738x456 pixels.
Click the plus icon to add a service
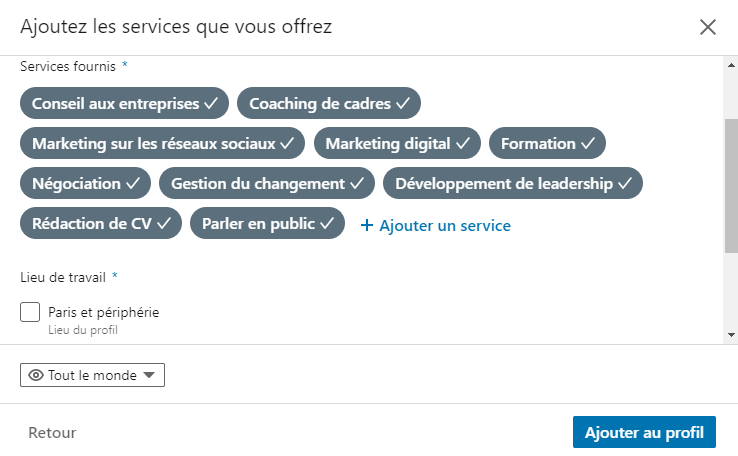366,226
